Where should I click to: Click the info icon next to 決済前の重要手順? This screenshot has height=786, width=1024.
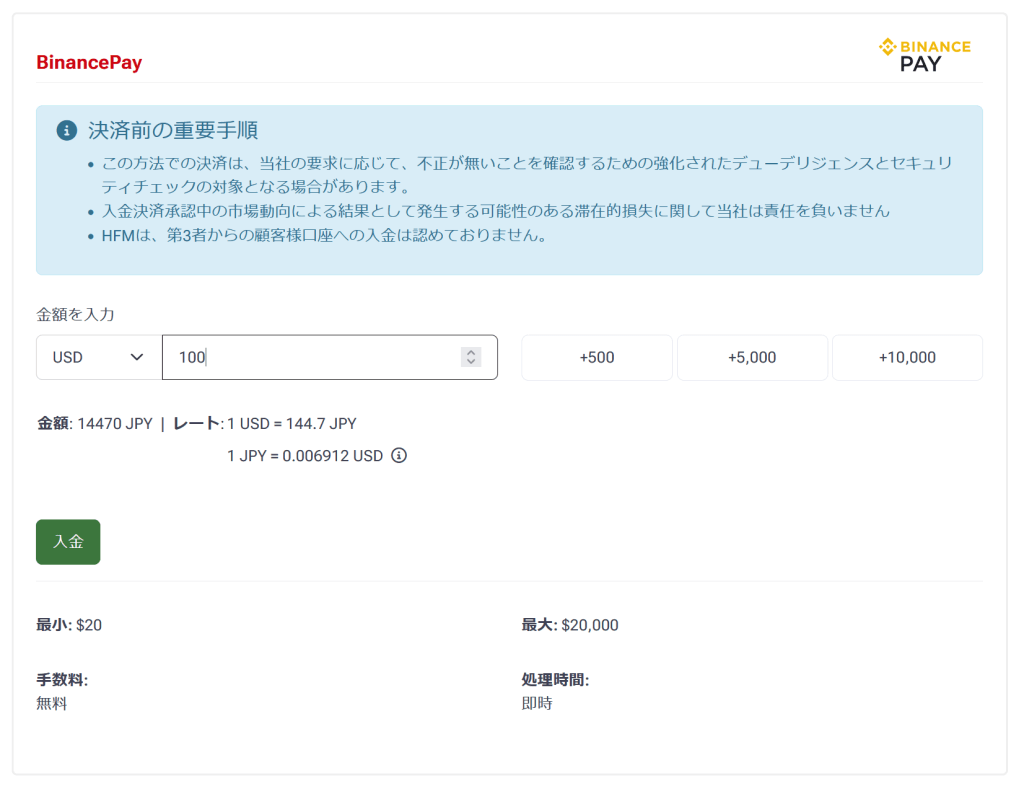(x=67, y=131)
